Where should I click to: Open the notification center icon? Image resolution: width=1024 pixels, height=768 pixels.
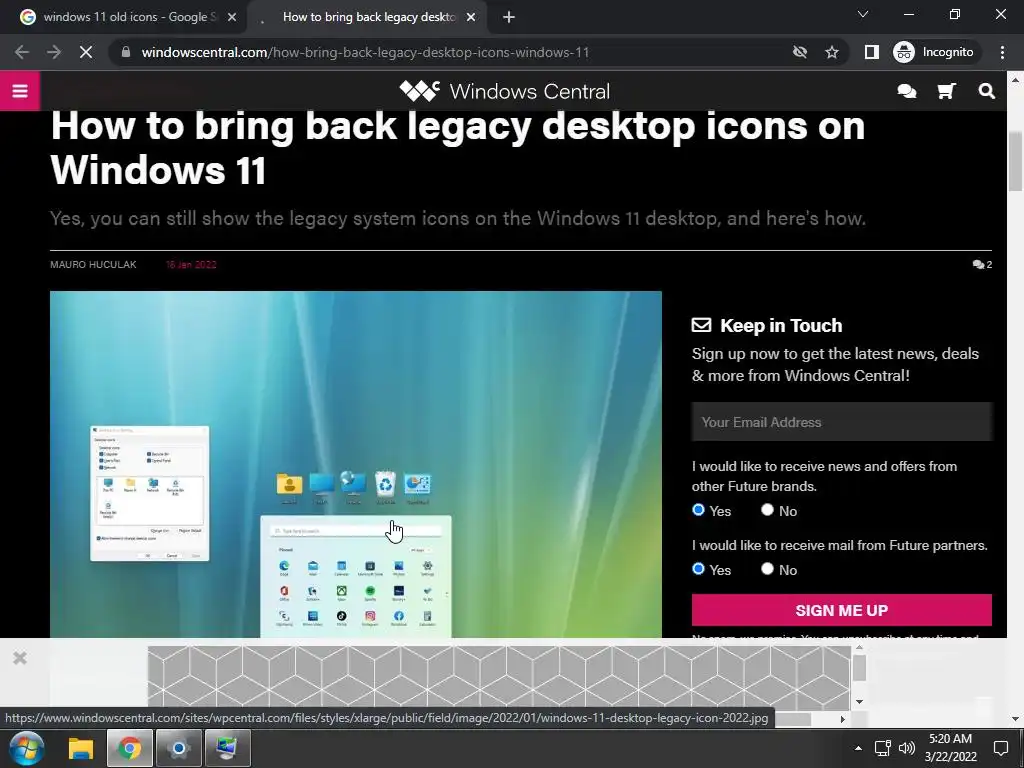click(x=1000, y=748)
